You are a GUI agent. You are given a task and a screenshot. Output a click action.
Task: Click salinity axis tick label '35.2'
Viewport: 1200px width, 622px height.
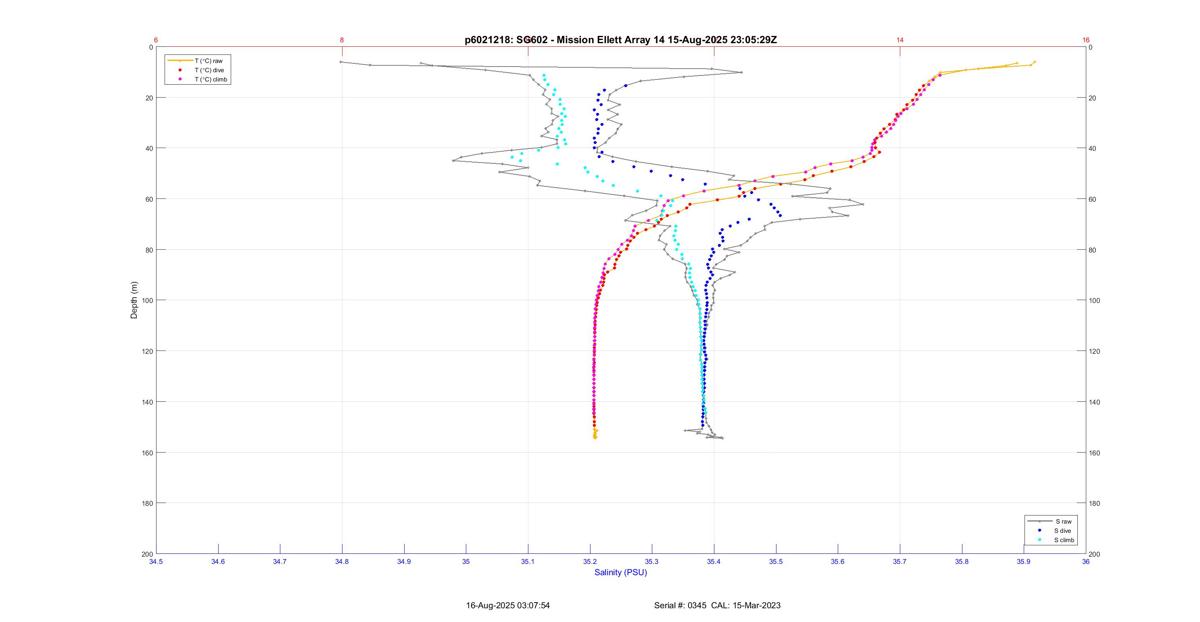tap(590, 562)
